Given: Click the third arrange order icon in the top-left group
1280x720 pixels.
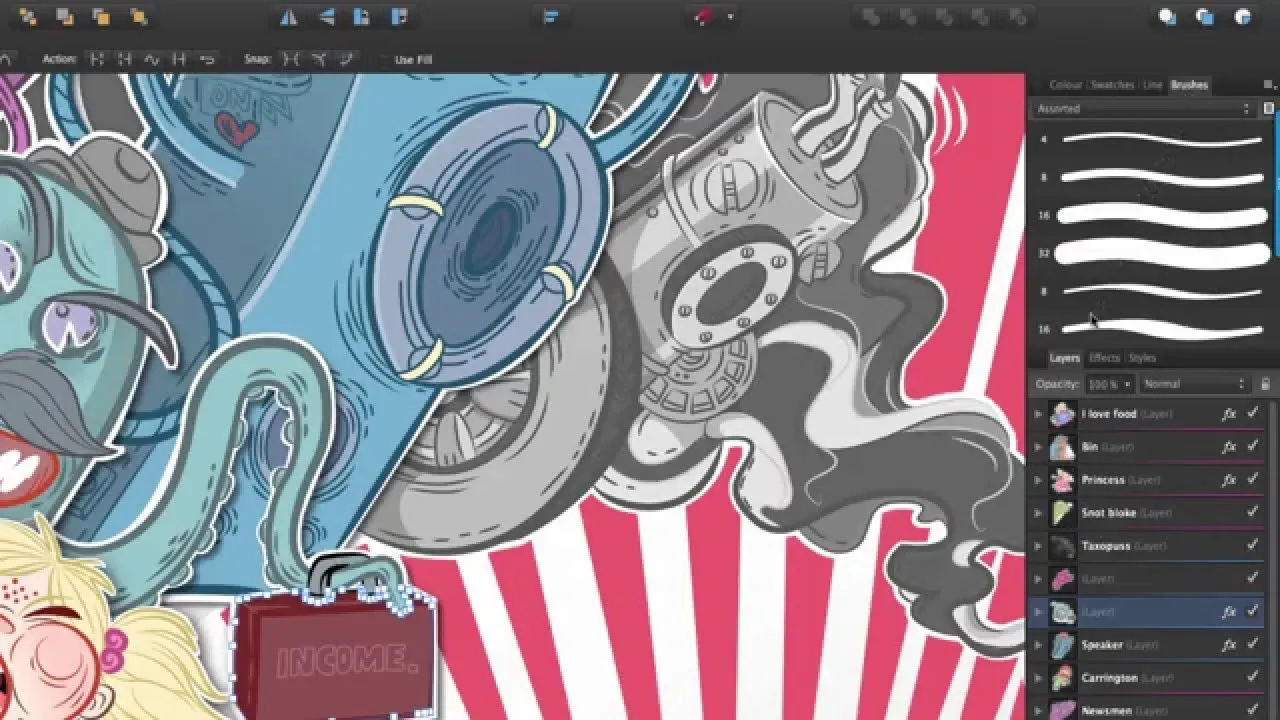Looking at the screenshot, I should click(102, 17).
